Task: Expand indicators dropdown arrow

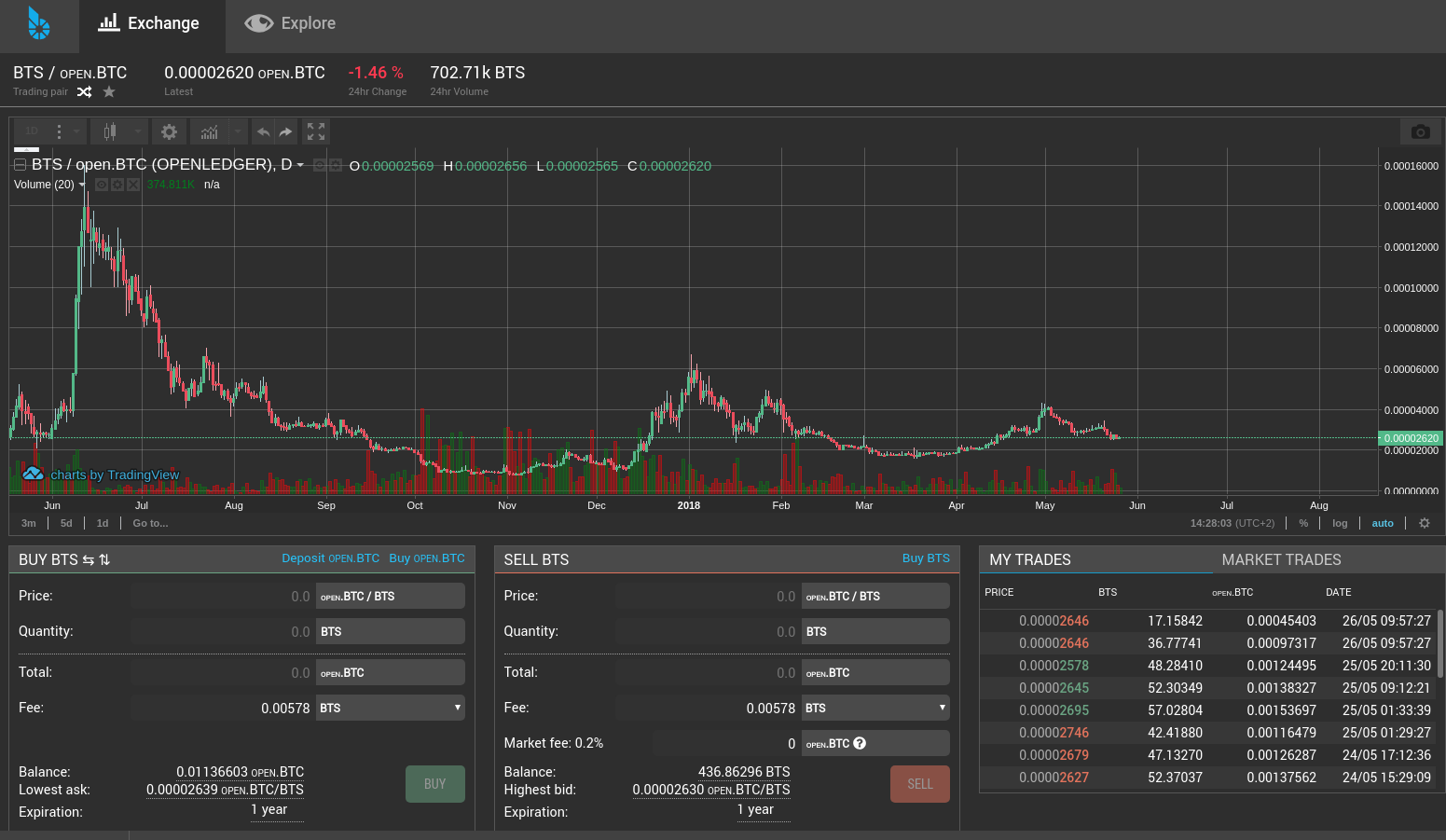Action: coord(238,131)
